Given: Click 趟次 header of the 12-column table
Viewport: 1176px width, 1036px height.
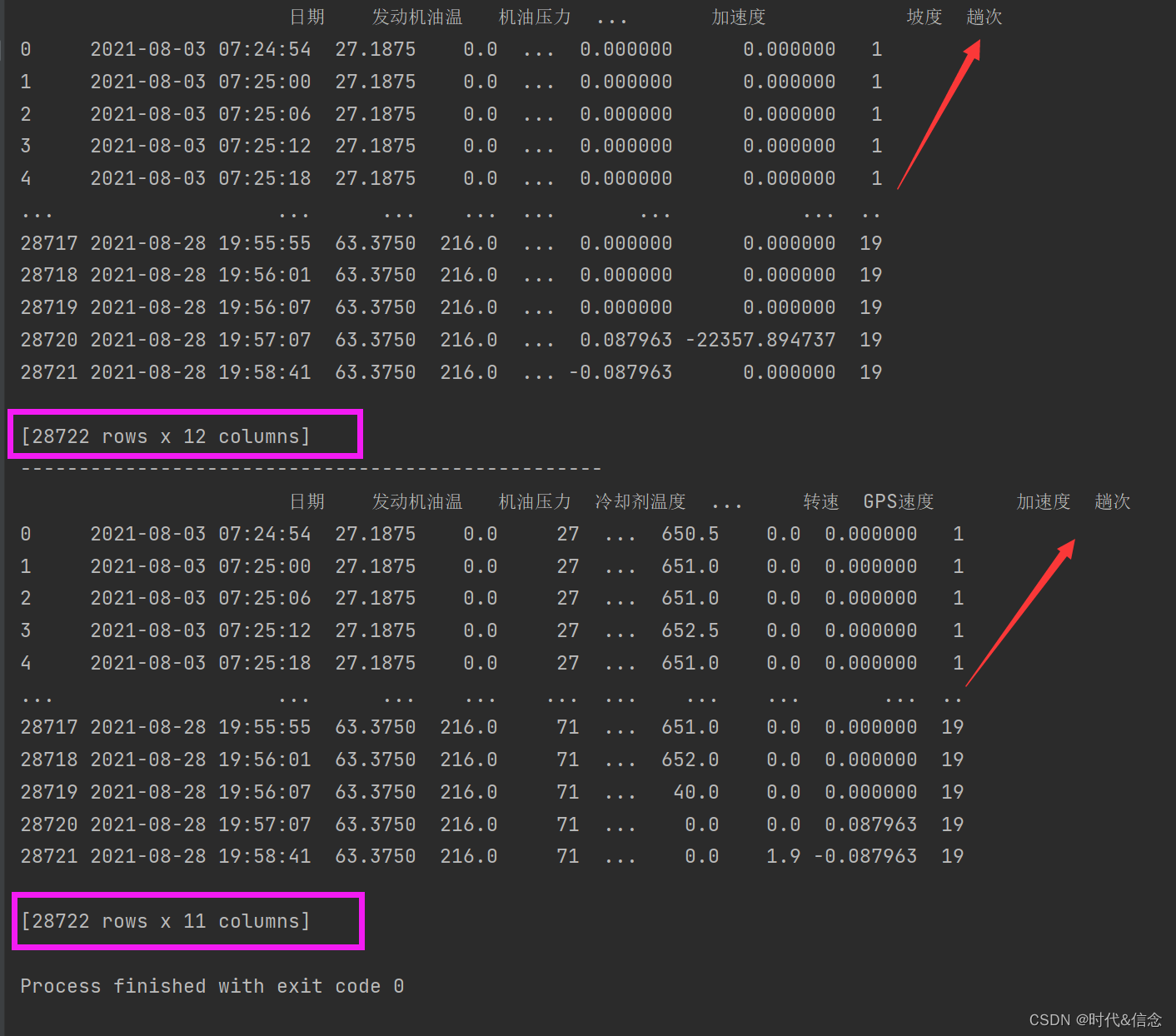Looking at the screenshot, I should pos(984,17).
